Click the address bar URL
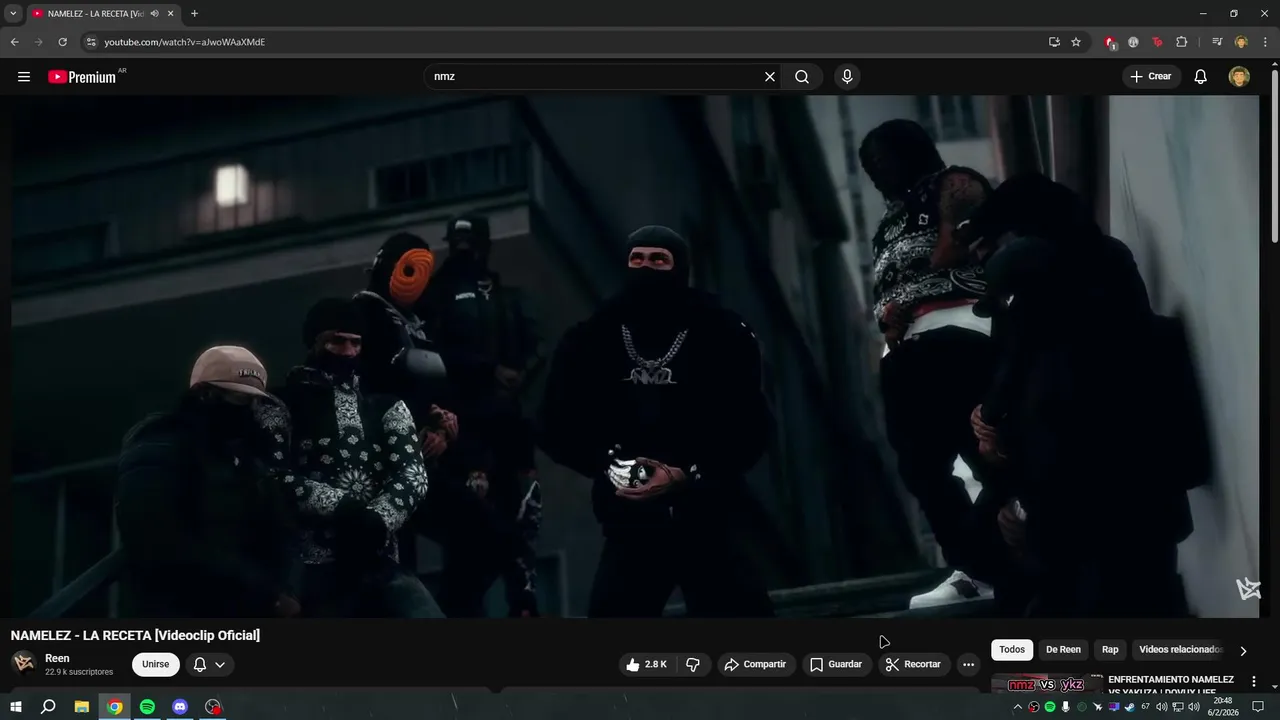1280x720 pixels. point(185,42)
